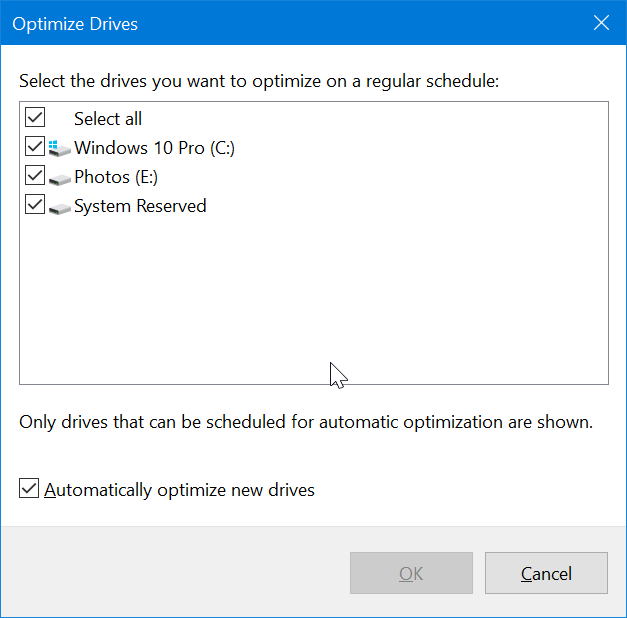The image size is (627, 618).
Task: Select the 'System Reserved' drive label
Action: 140,206
